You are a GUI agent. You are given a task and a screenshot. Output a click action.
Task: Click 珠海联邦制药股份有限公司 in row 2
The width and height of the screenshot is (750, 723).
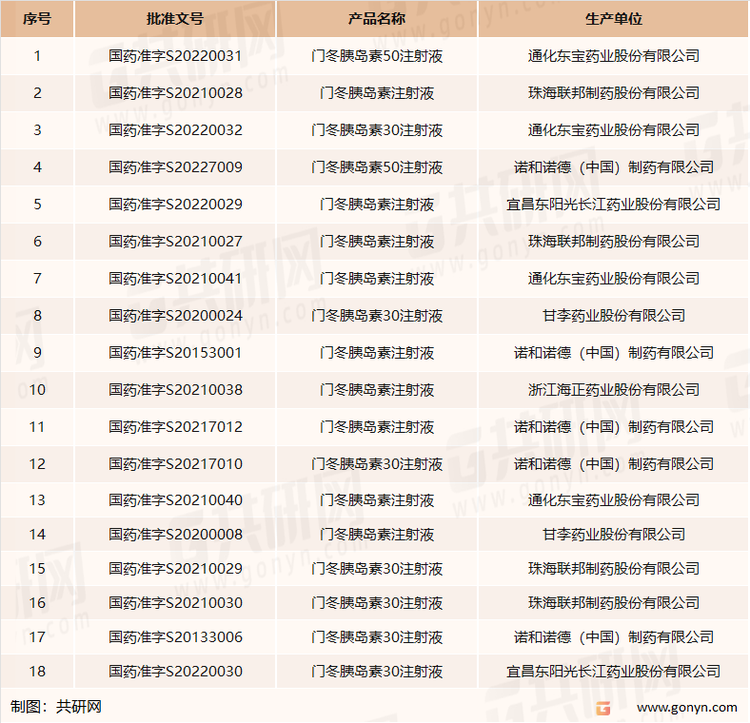coord(614,93)
